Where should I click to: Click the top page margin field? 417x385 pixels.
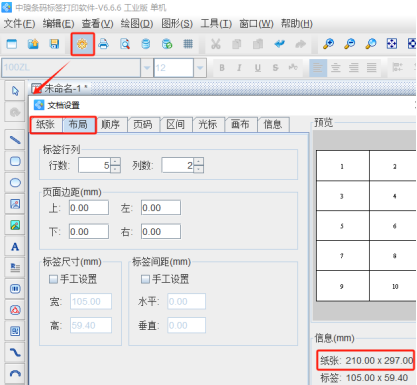(x=89, y=208)
